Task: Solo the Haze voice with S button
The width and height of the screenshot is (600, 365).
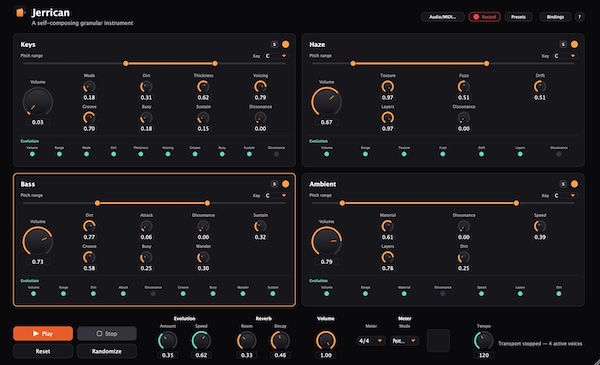Action: [x=563, y=44]
